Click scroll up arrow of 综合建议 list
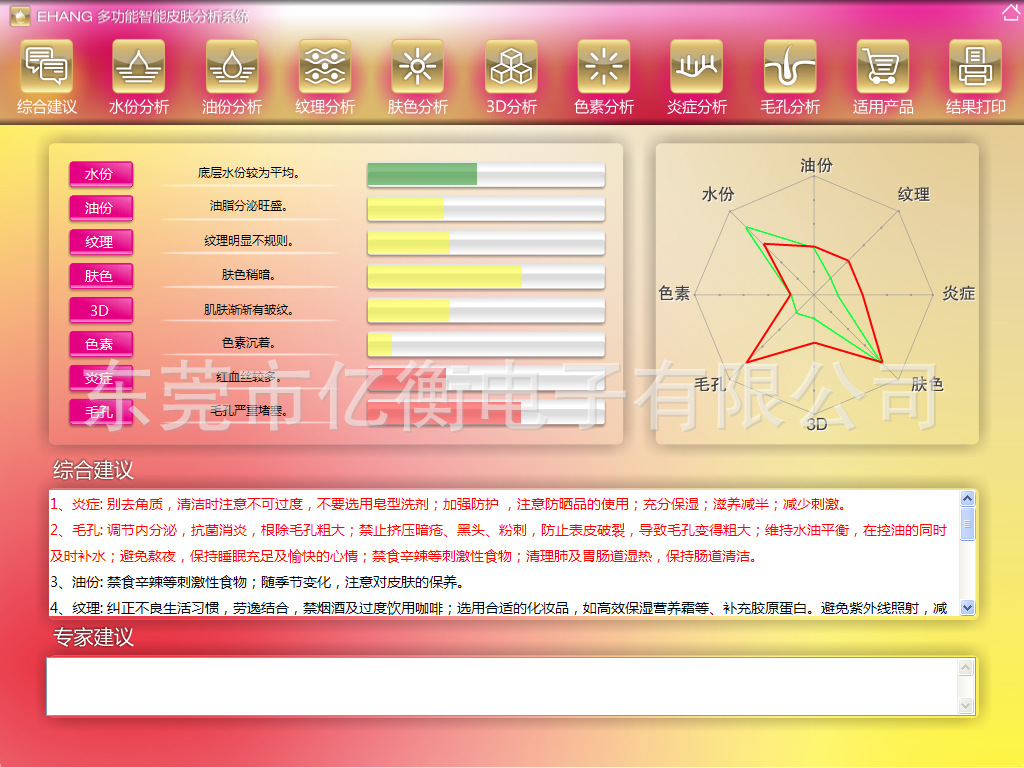The image size is (1024, 768). click(967, 499)
